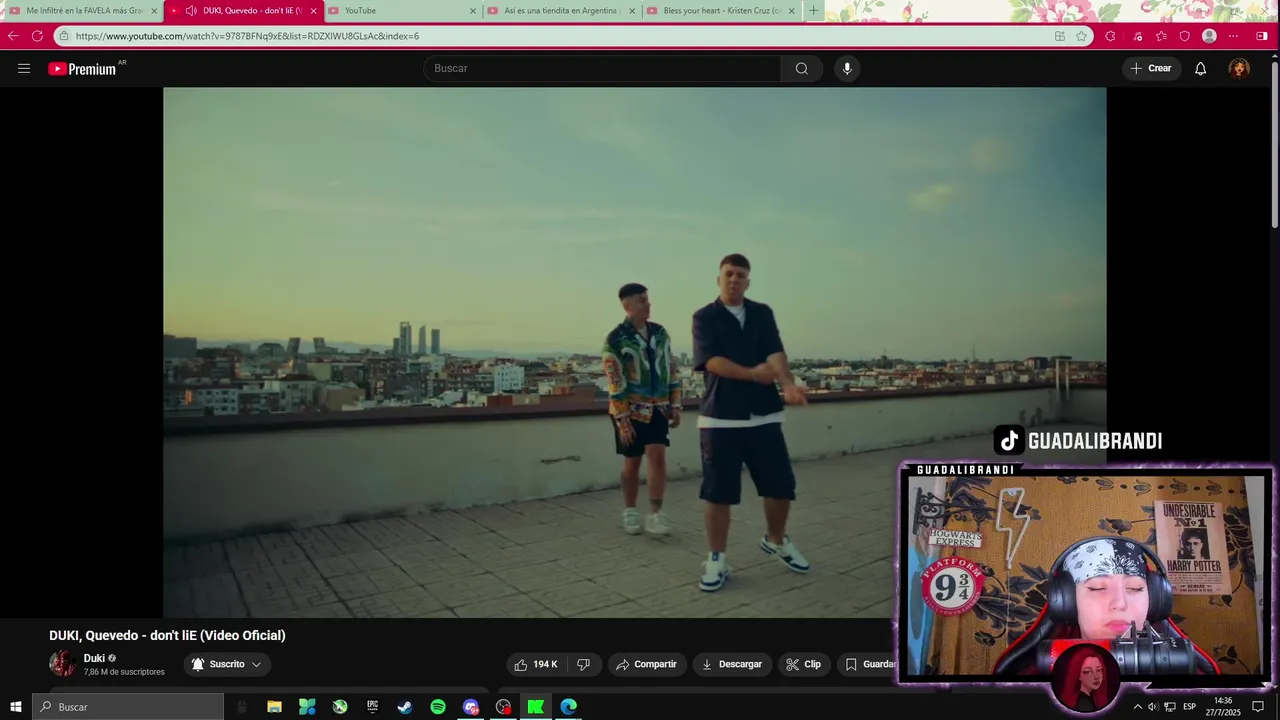This screenshot has width=1280, height=720.
Task: Change ESP keyboard language
Action: (x=1190, y=707)
